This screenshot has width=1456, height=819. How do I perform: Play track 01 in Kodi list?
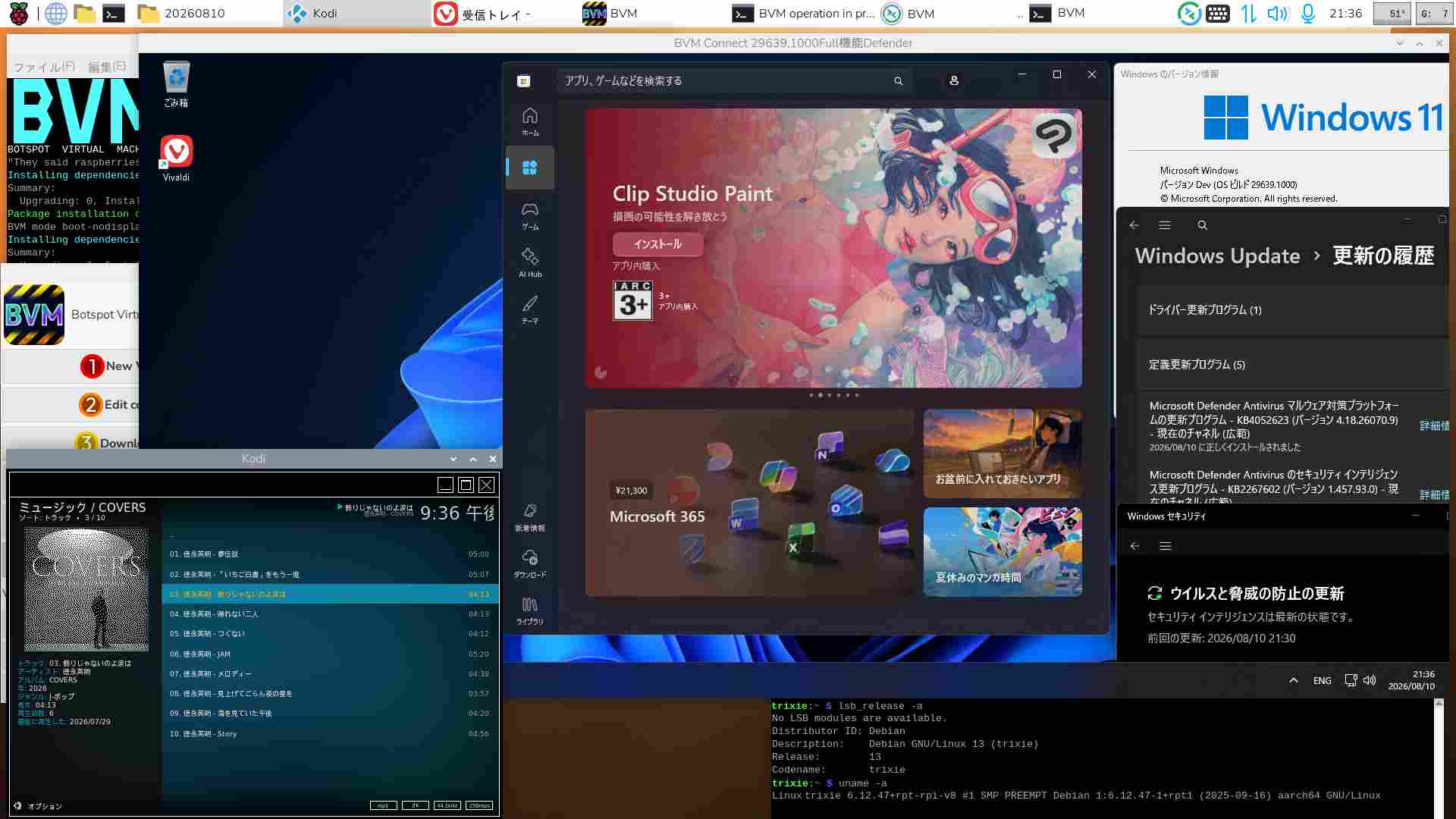[329, 554]
